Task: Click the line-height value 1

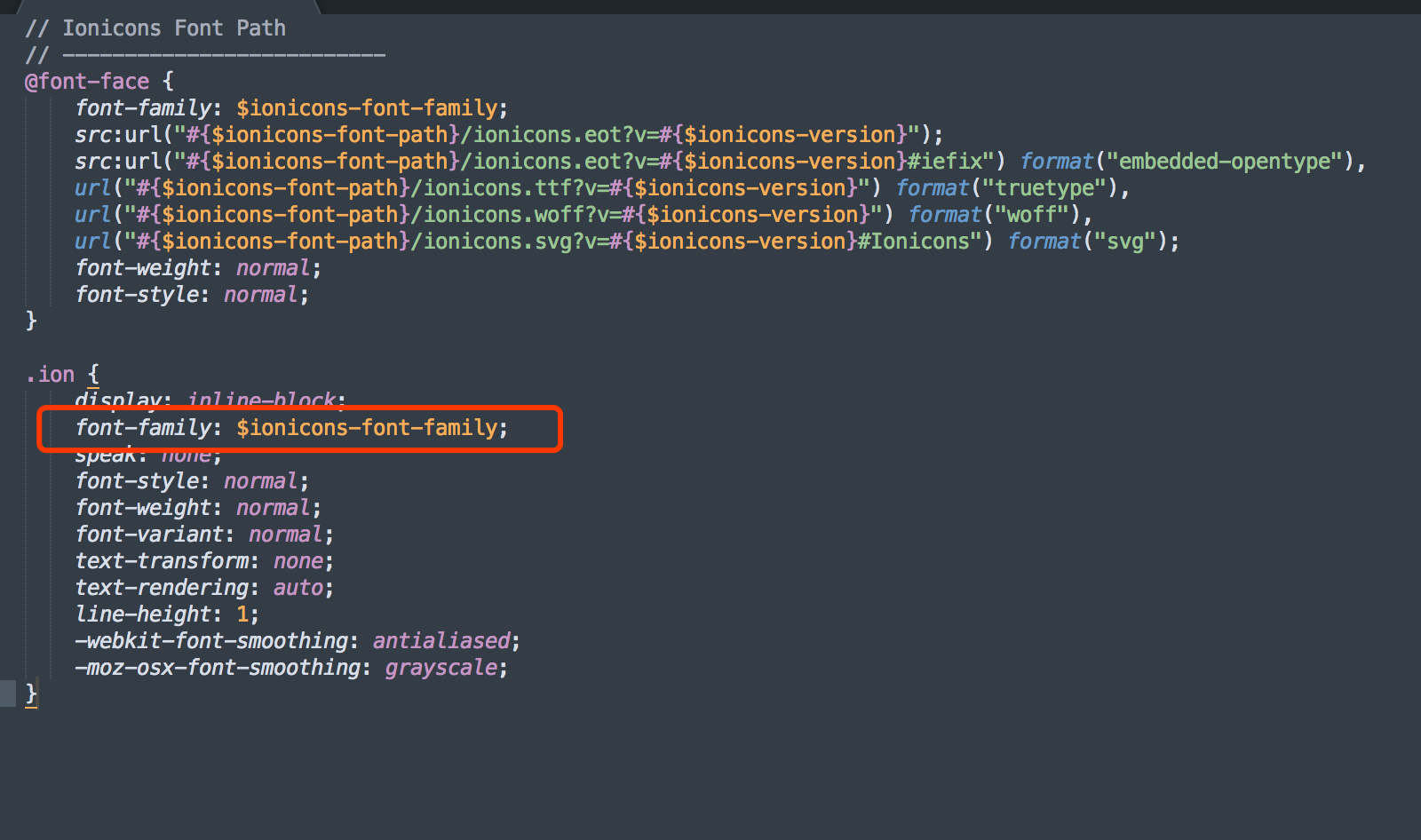Action: [242, 614]
